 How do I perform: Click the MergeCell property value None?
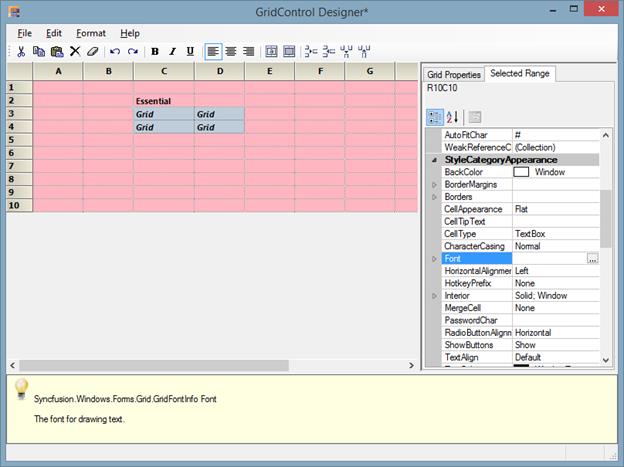pyautogui.click(x=556, y=308)
